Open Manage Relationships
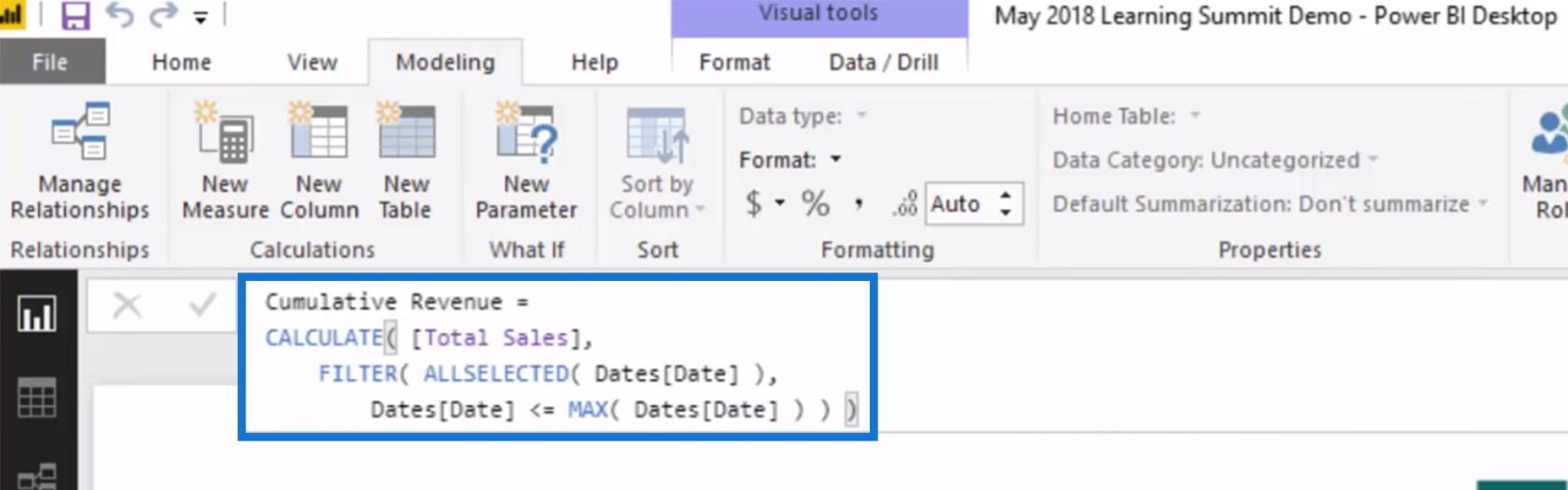1568x490 pixels. [79, 161]
